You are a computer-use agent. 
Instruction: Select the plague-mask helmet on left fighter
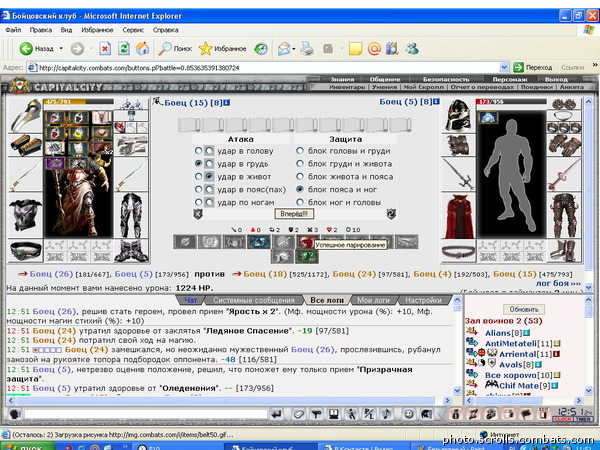click(26, 116)
